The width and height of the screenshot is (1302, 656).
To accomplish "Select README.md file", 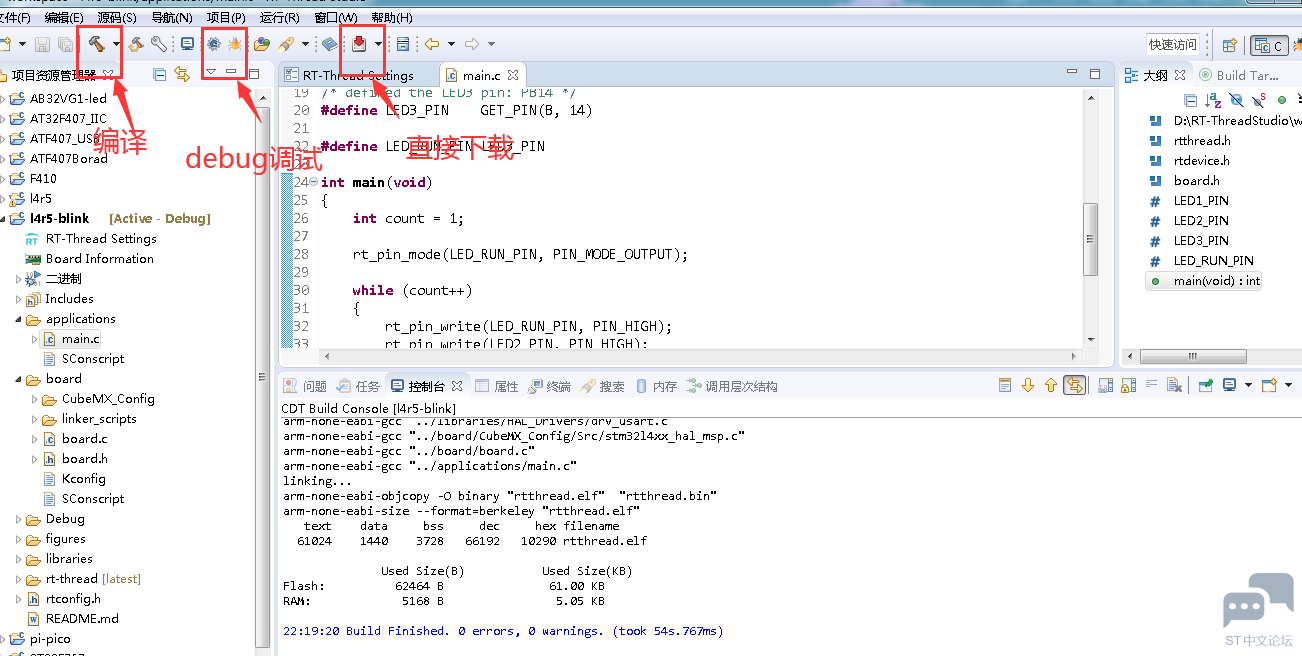I will (82, 619).
